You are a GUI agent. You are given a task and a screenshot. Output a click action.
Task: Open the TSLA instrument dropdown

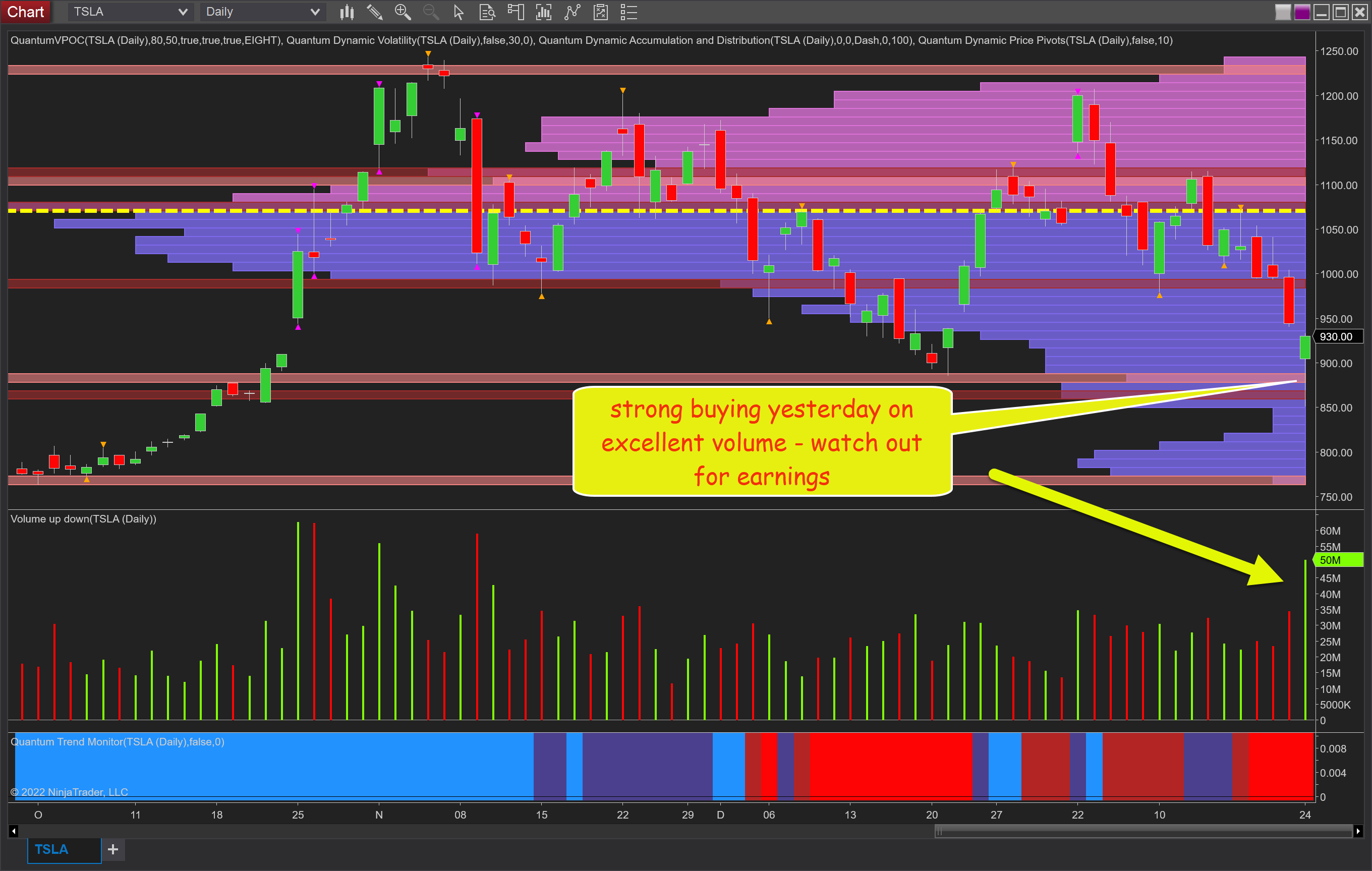point(131,12)
